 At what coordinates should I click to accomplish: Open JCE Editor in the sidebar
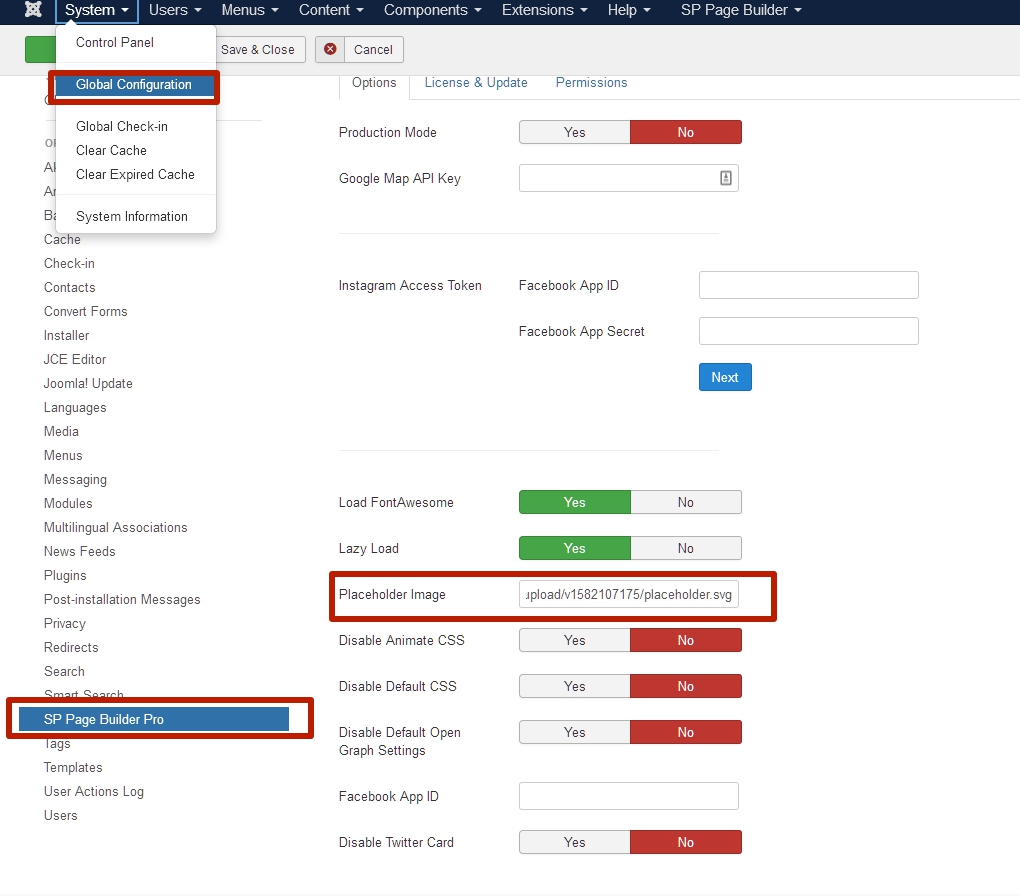point(75,359)
